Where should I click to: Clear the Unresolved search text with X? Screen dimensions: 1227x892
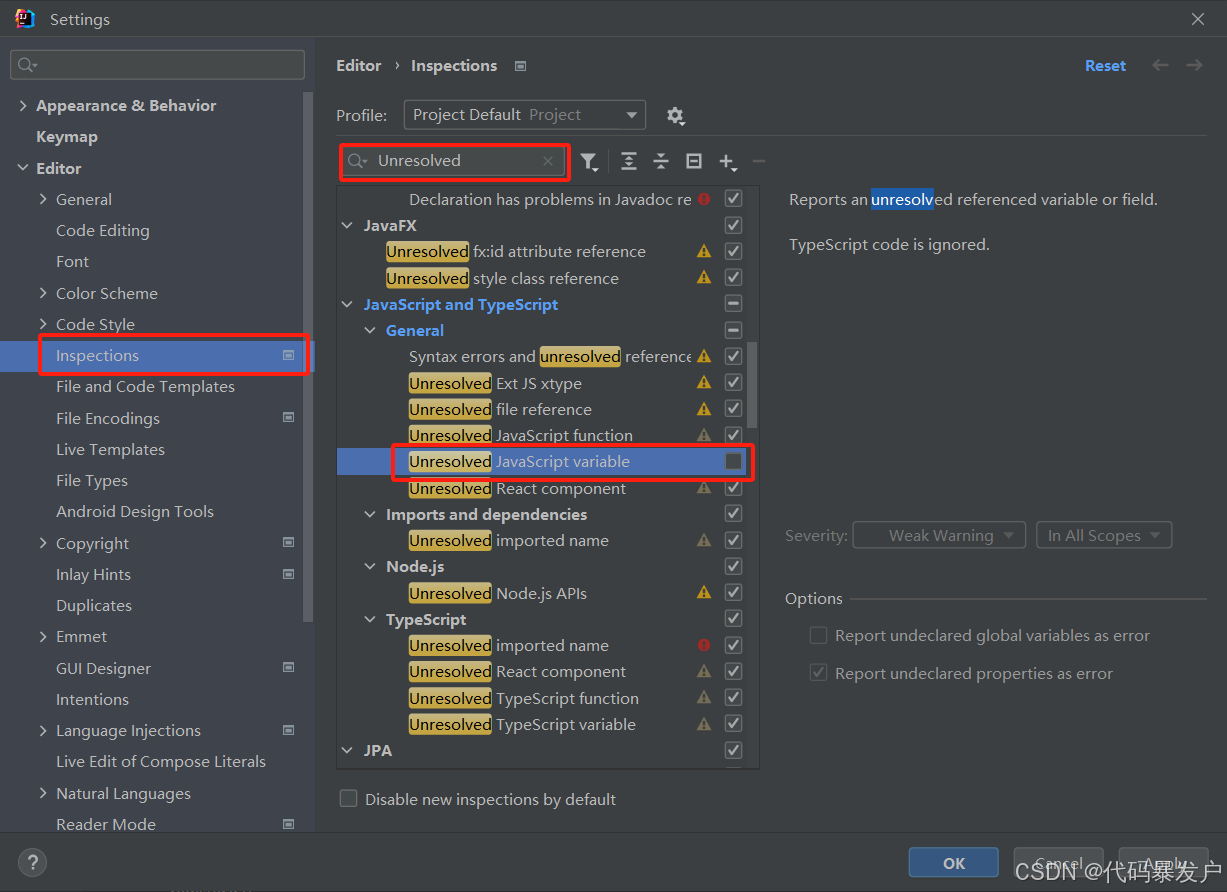coord(548,161)
